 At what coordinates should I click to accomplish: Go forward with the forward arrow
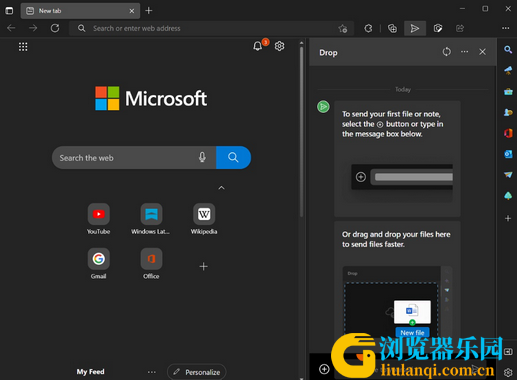pyautogui.click(x=33, y=28)
